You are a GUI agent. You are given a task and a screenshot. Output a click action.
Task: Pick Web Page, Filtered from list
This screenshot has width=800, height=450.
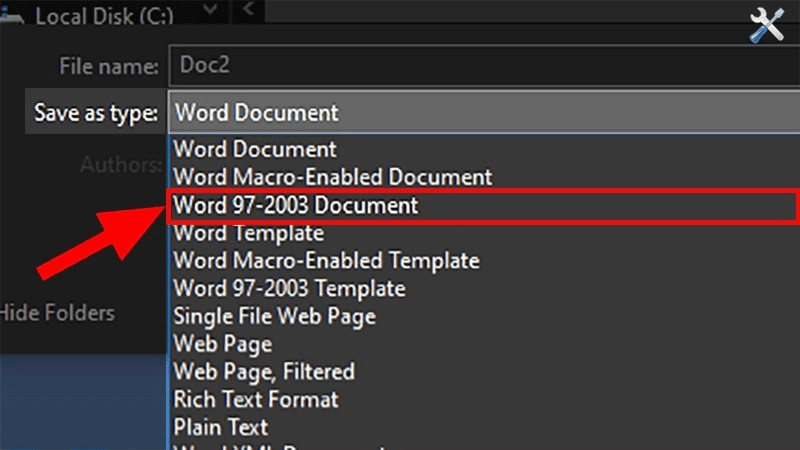[x=264, y=371]
